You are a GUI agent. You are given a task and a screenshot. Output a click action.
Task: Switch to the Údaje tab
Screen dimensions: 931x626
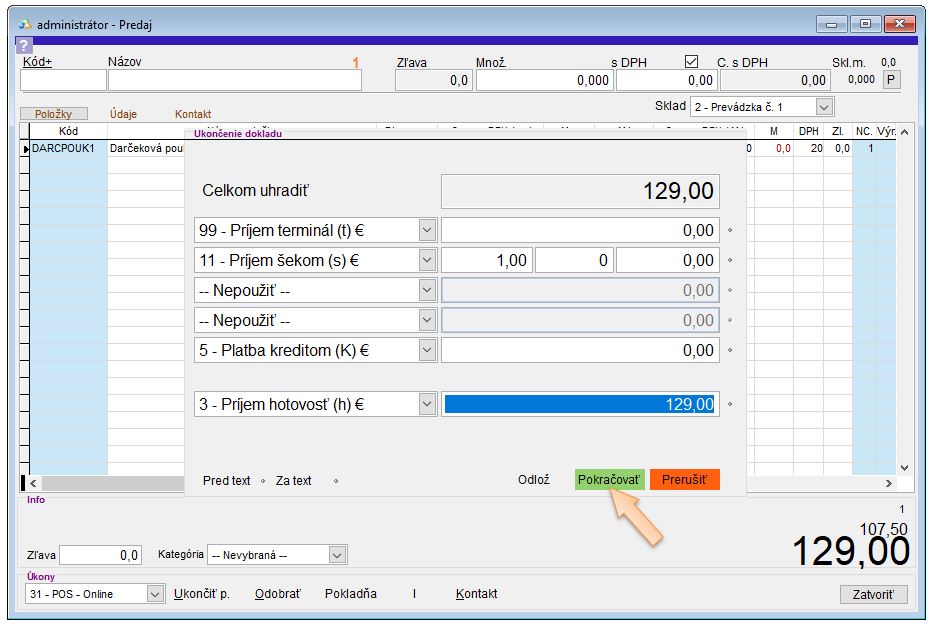124,114
